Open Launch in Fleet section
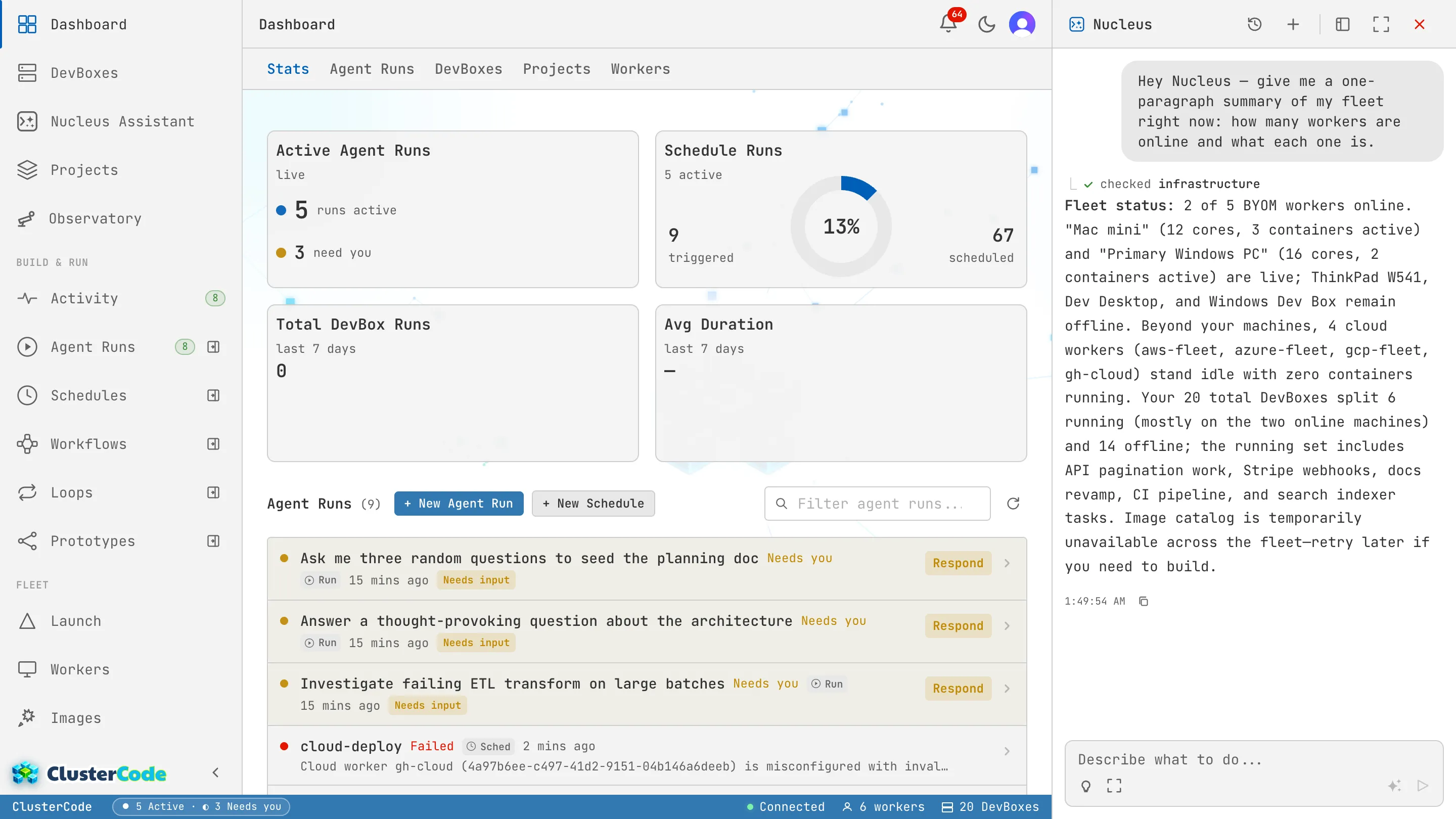This screenshot has width=1456, height=819. tap(121, 621)
